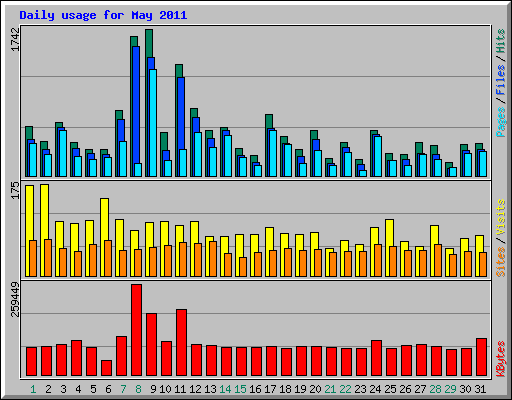512x400 pixels.
Task: Click the day 13 axis label
Action: click(x=210, y=389)
